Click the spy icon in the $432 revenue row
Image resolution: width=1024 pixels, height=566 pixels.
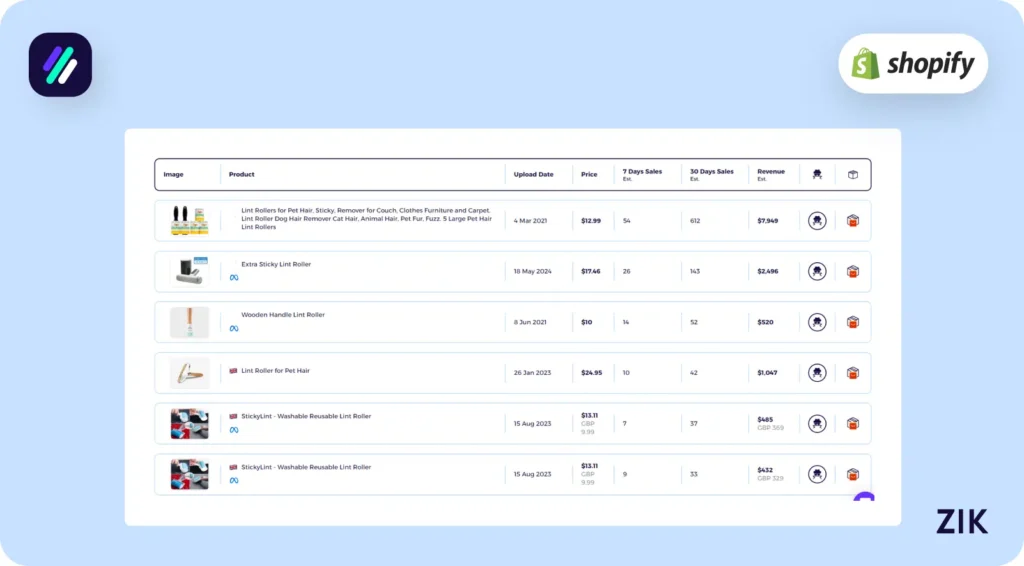[x=817, y=474]
